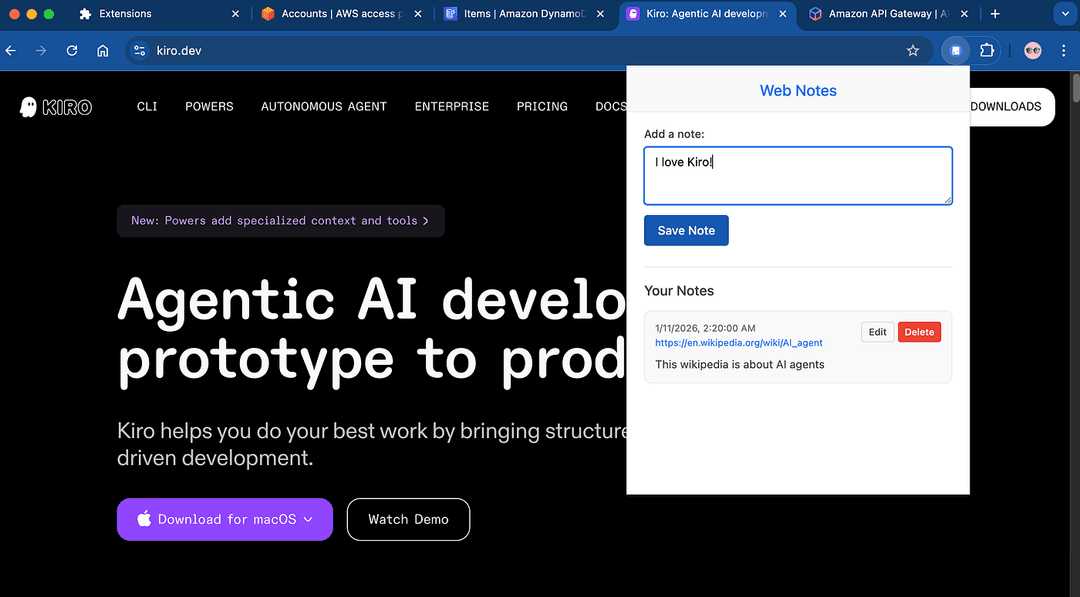Open the POWERS nav item
1080x597 pixels.
tap(209, 107)
